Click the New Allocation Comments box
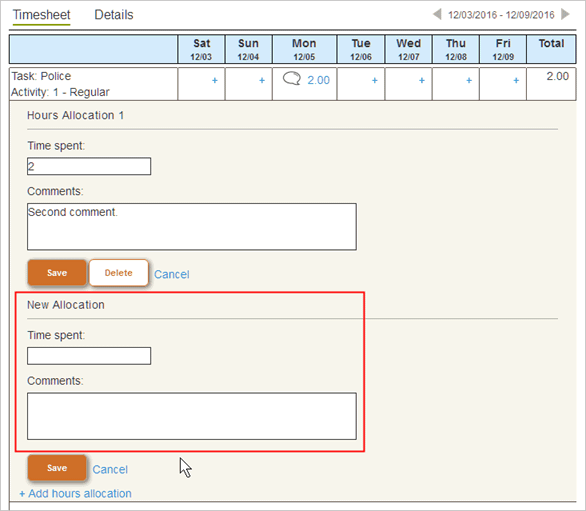 (192, 416)
